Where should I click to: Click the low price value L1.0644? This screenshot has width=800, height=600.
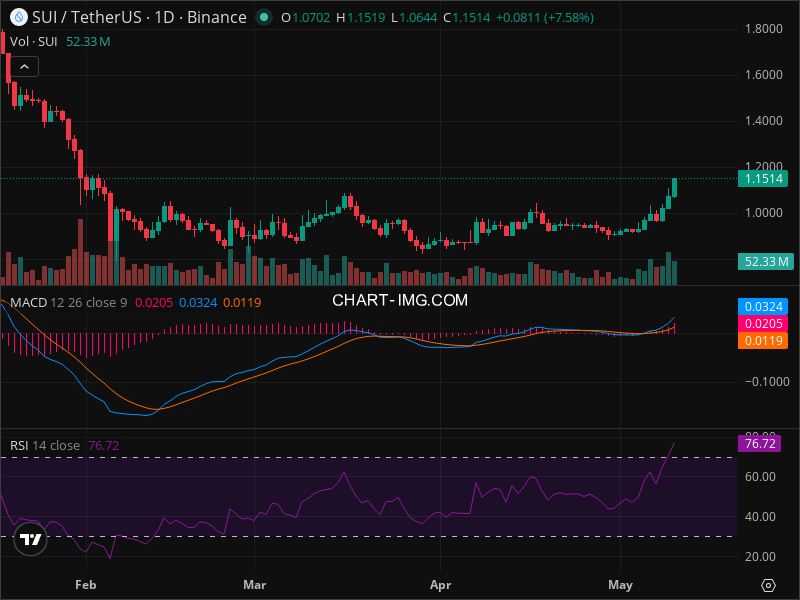[414, 18]
